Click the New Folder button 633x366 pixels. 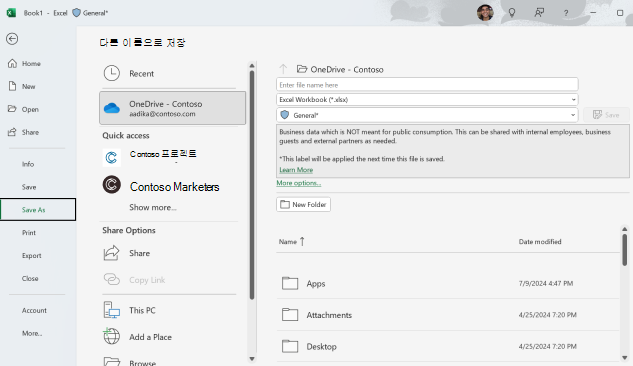[x=304, y=205]
